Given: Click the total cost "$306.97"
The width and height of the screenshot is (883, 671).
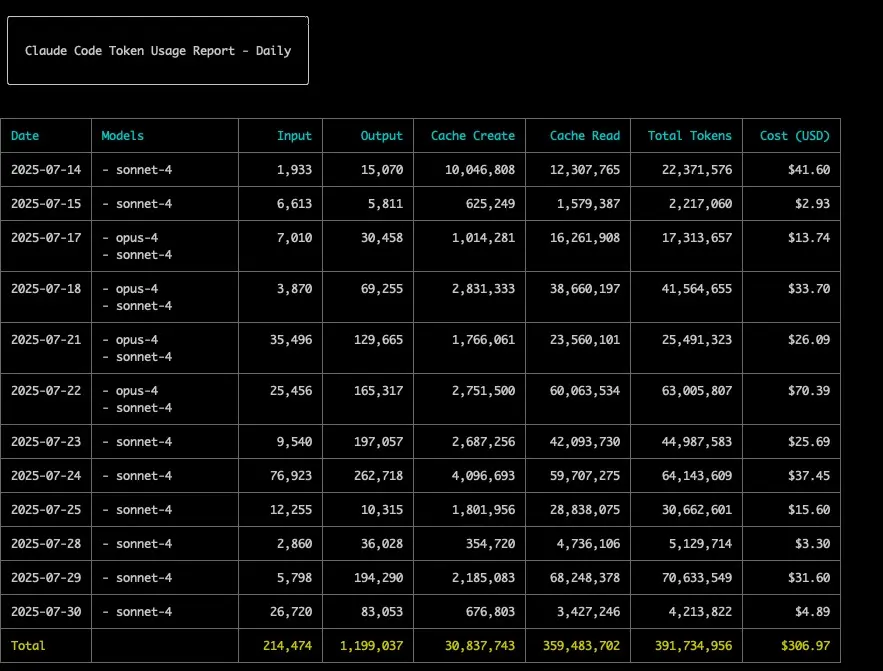Looking at the screenshot, I should click(805, 646).
